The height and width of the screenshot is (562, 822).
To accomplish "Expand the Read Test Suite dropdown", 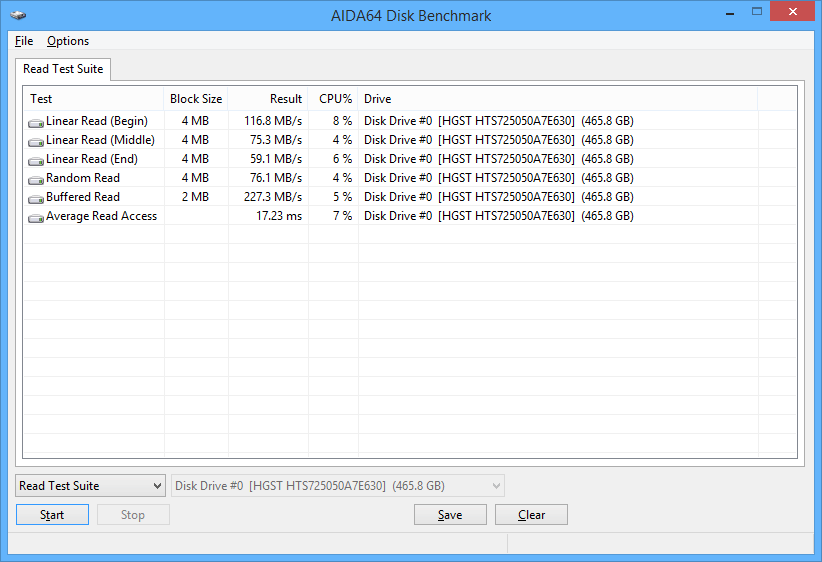I will 90,486.
